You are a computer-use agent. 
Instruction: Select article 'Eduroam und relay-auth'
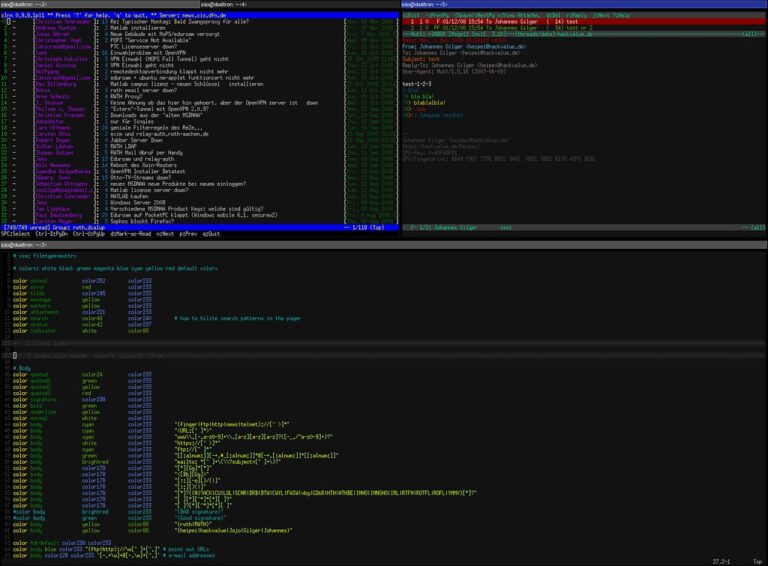pos(142,159)
